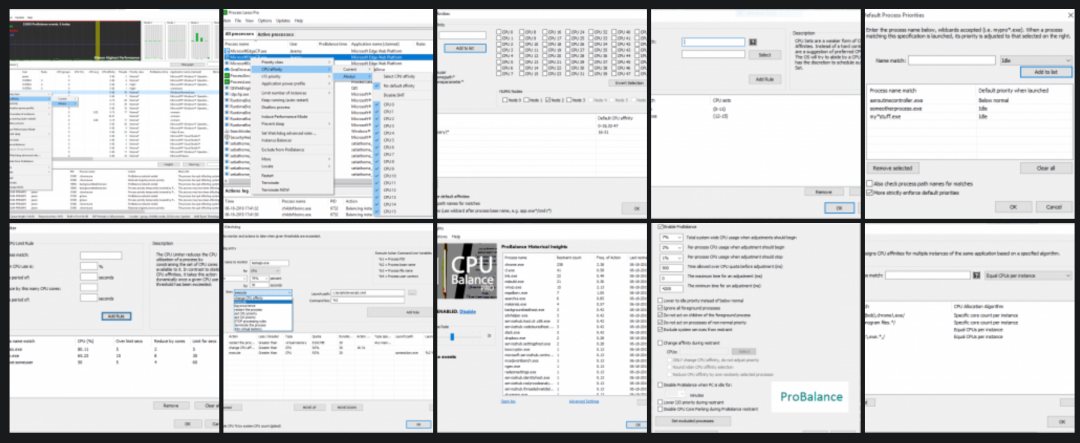1080x443 pixels.
Task: Choose Priority class in the context menu
Action: (293, 62)
